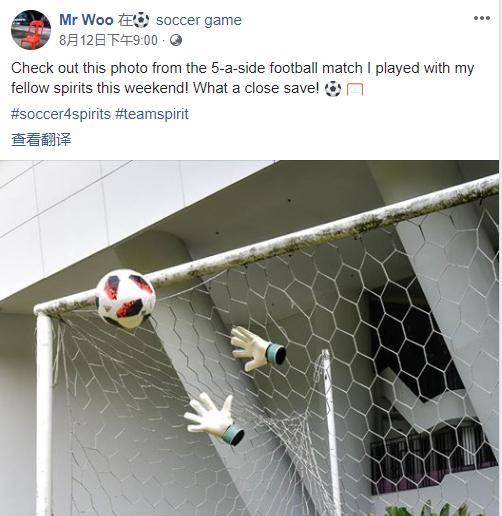502x516 pixels.
Task: Open the #soccer4spirits hashtag
Action: tap(61, 114)
